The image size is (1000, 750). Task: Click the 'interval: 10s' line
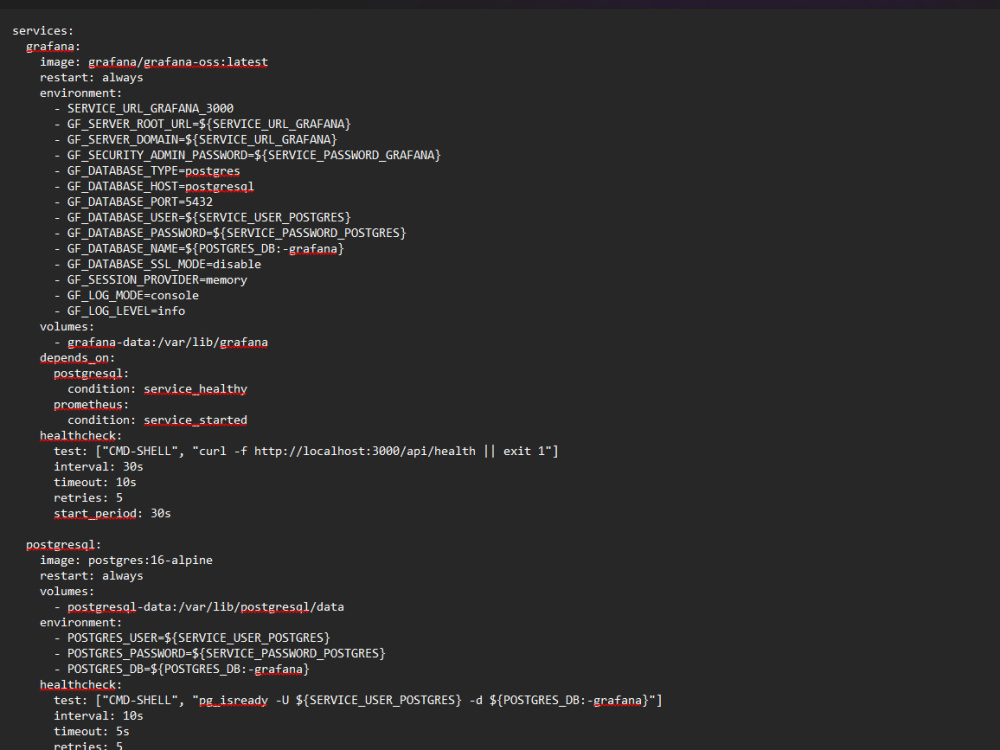[x=99, y=716]
